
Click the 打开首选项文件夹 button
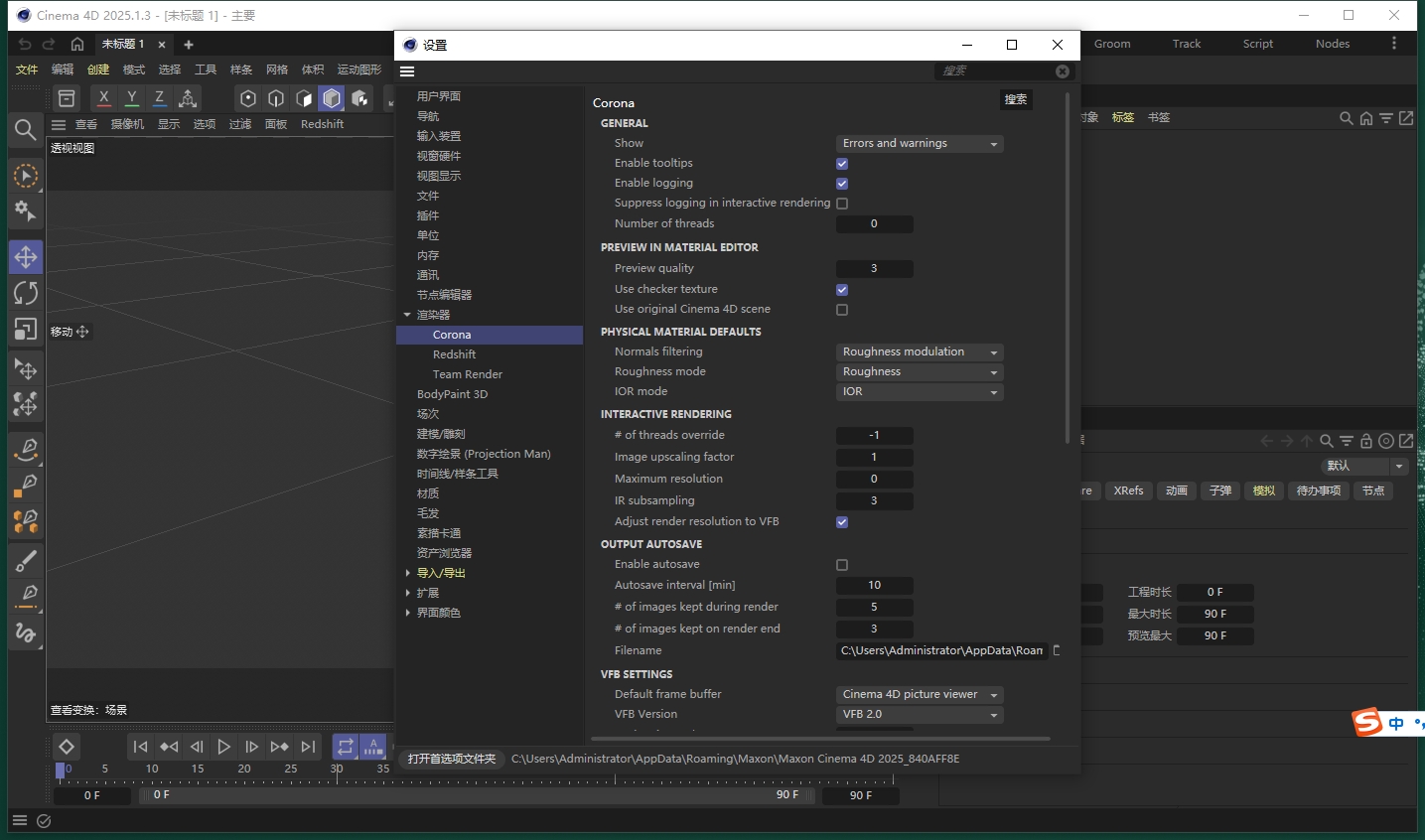452,759
